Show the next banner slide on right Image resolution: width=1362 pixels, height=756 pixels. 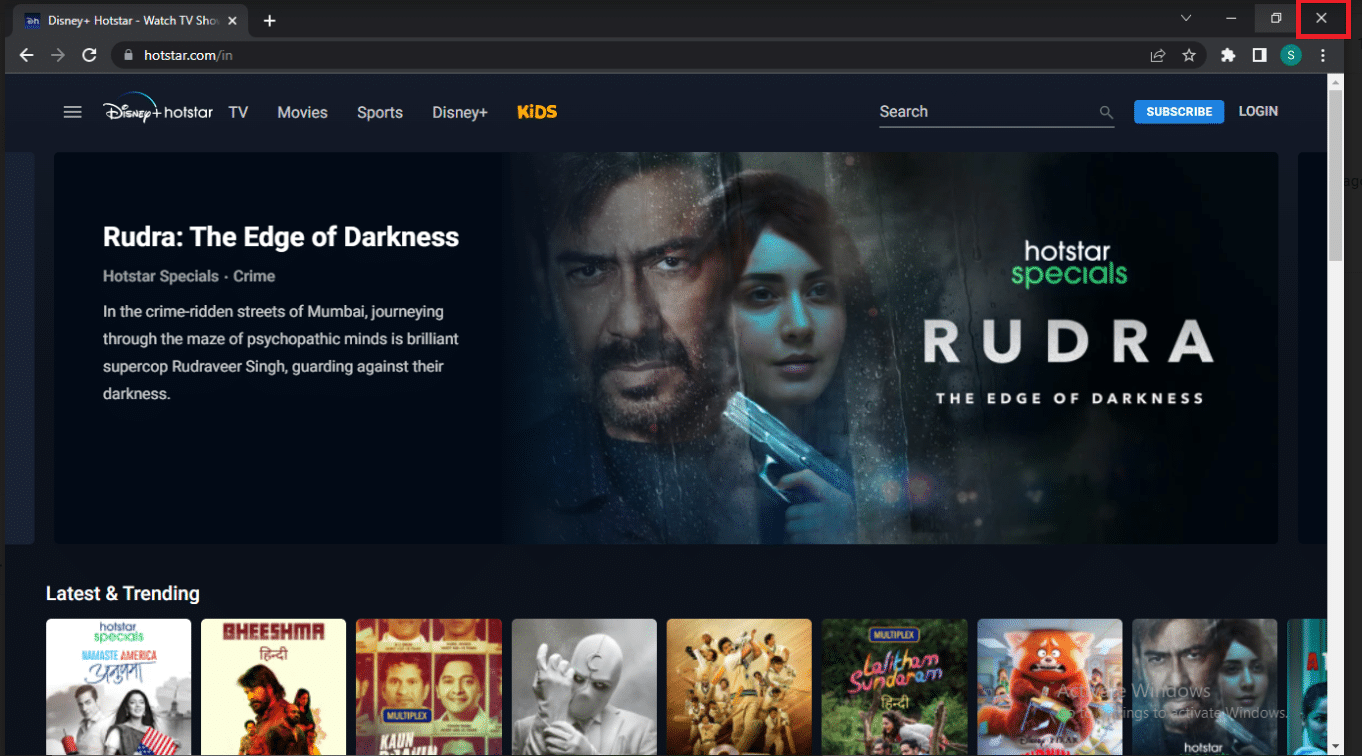point(1312,348)
